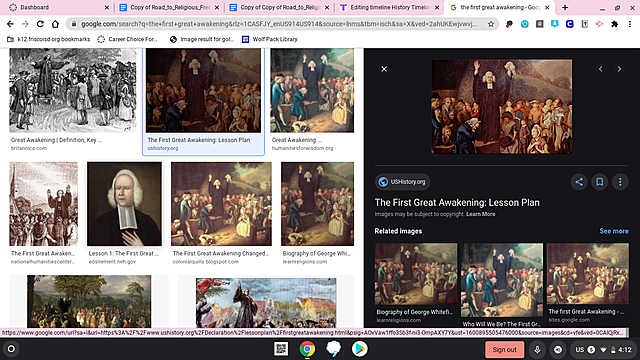
Task: Select the humanitiesforwisdom.org Great Awakening image
Action: tap(312, 90)
